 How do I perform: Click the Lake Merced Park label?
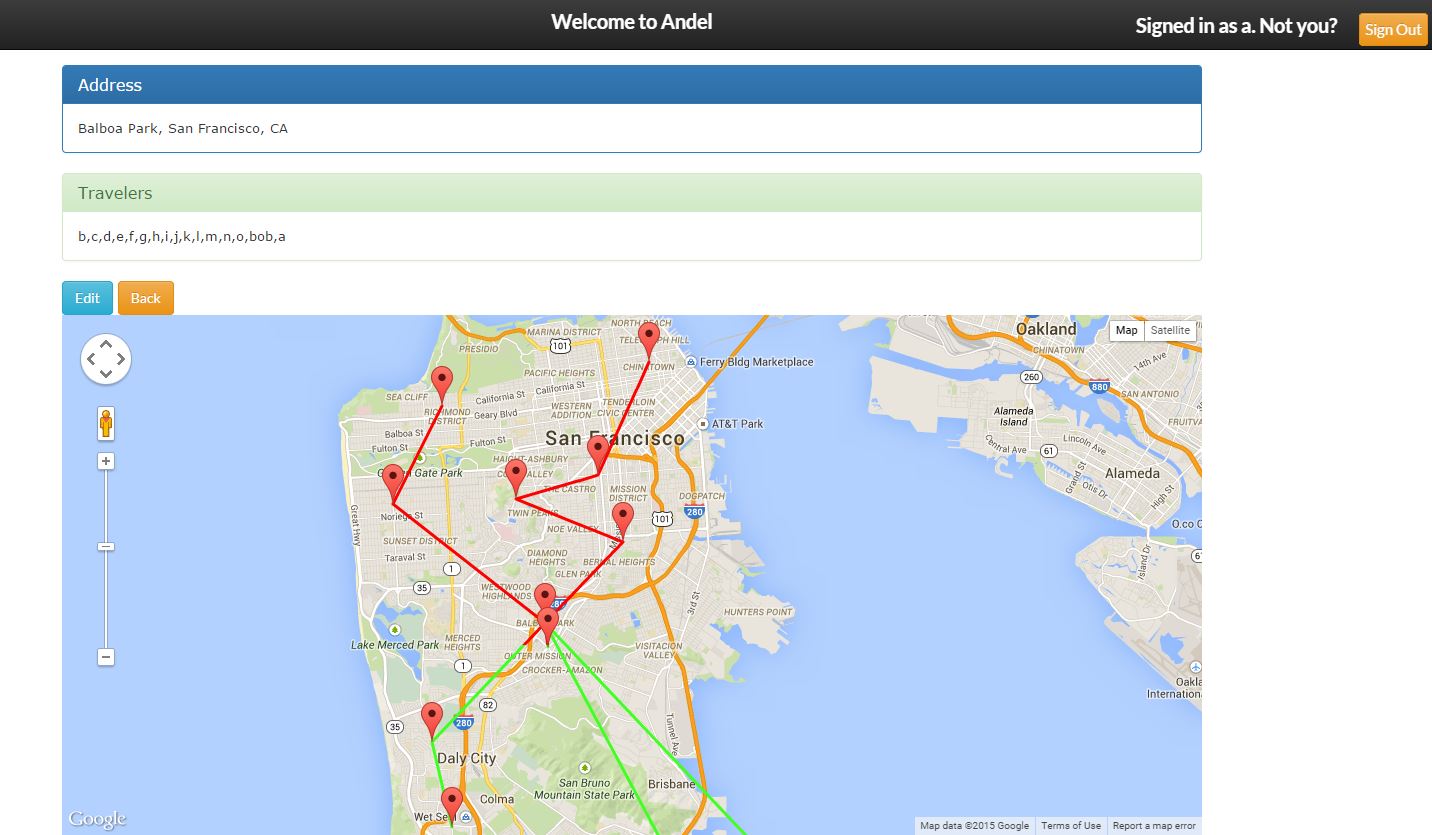[395, 645]
